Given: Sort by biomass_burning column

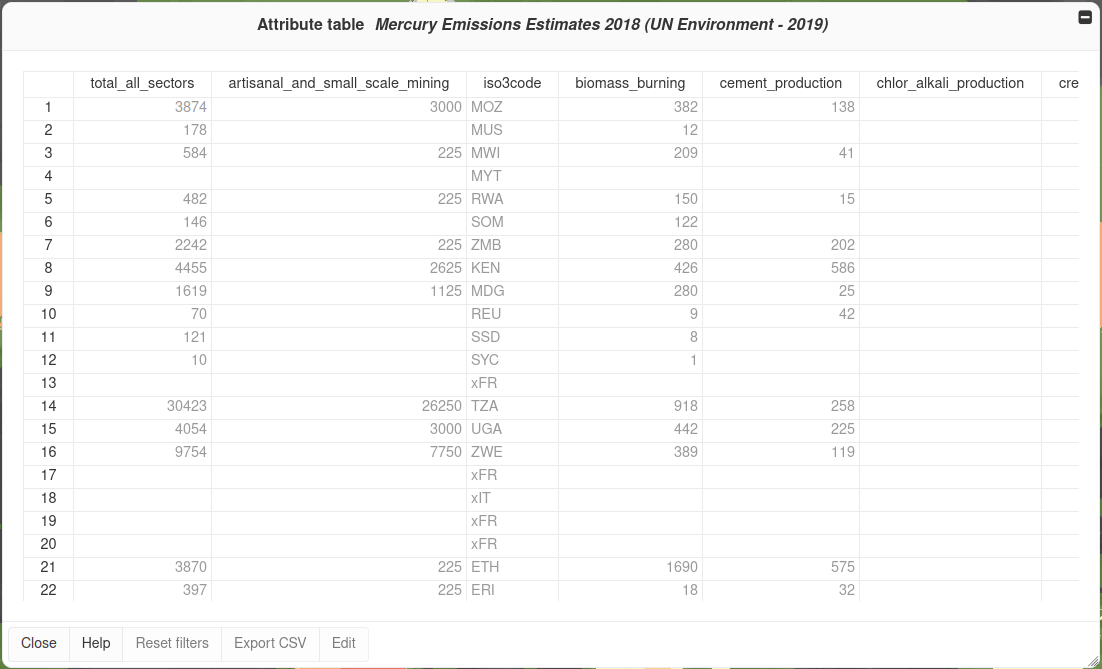Looking at the screenshot, I should 631,83.
